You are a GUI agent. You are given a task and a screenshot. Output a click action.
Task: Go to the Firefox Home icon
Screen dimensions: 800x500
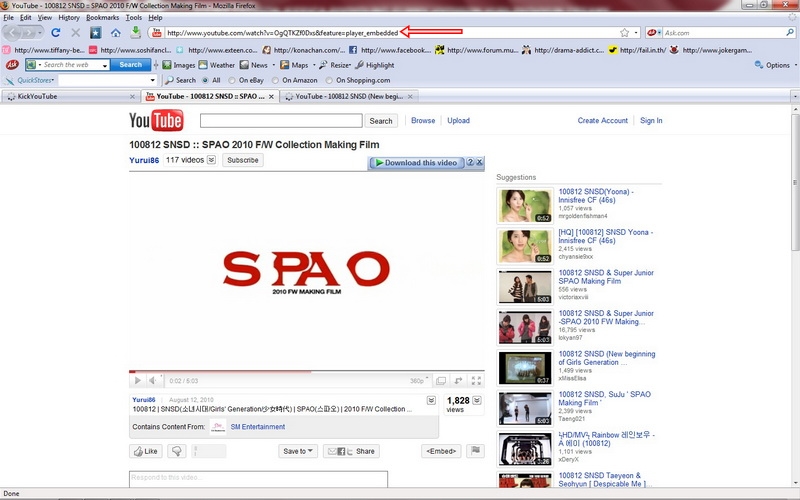116,33
